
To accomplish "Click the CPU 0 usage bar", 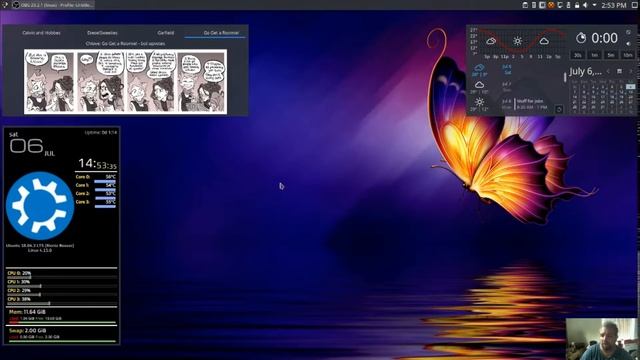I will point(62,277).
